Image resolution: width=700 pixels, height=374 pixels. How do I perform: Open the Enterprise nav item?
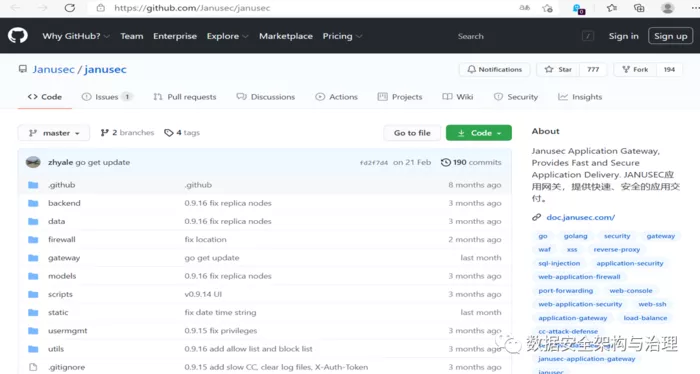[175, 36]
